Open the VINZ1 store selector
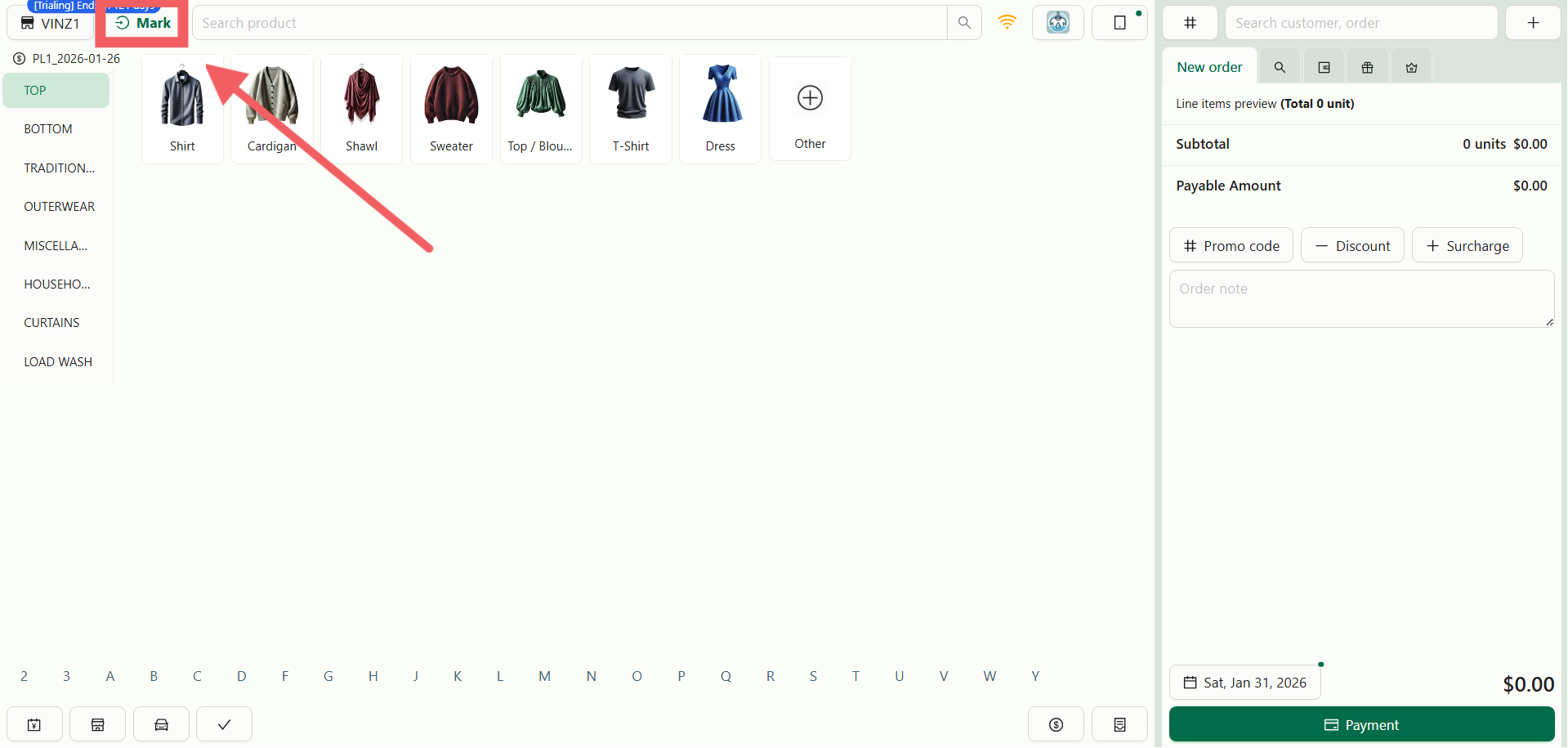 50,23
